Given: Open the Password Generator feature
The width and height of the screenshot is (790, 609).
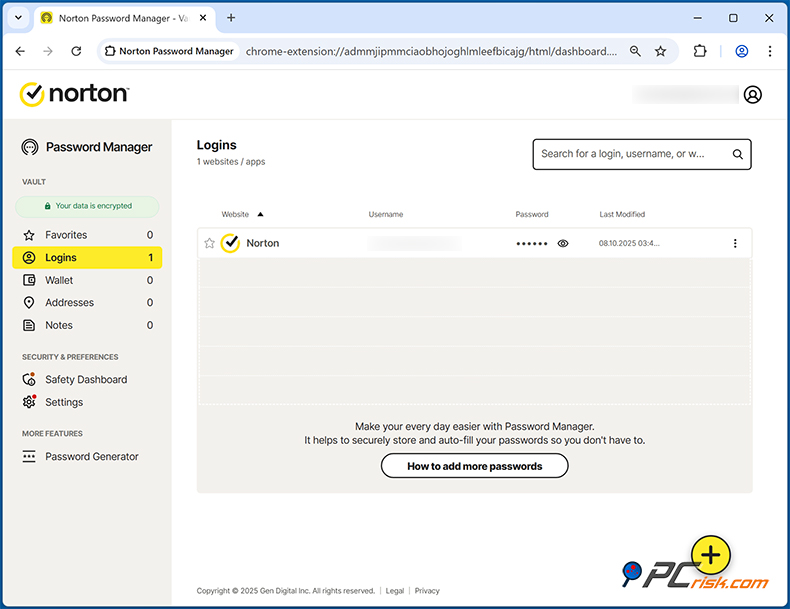Looking at the screenshot, I should (92, 457).
